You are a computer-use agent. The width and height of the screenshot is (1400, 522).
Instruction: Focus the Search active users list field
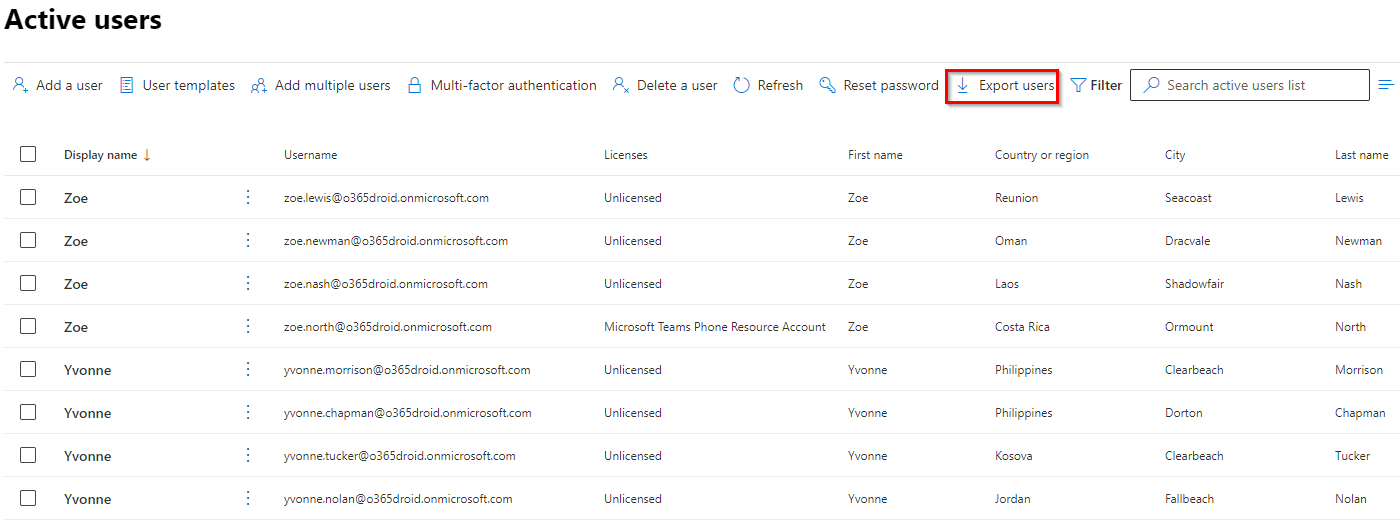point(1250,85)
